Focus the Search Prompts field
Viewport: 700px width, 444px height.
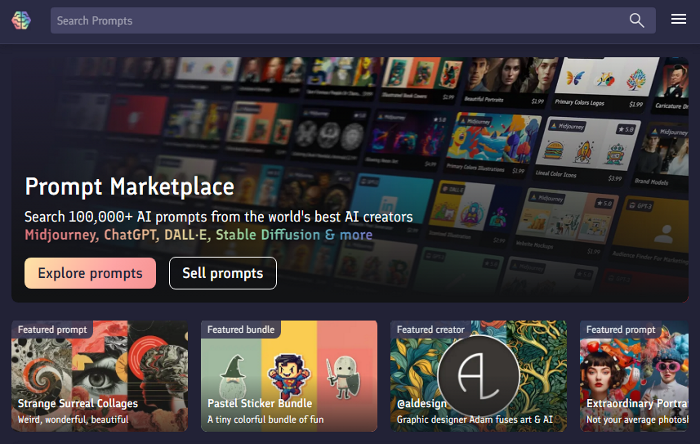353,21
